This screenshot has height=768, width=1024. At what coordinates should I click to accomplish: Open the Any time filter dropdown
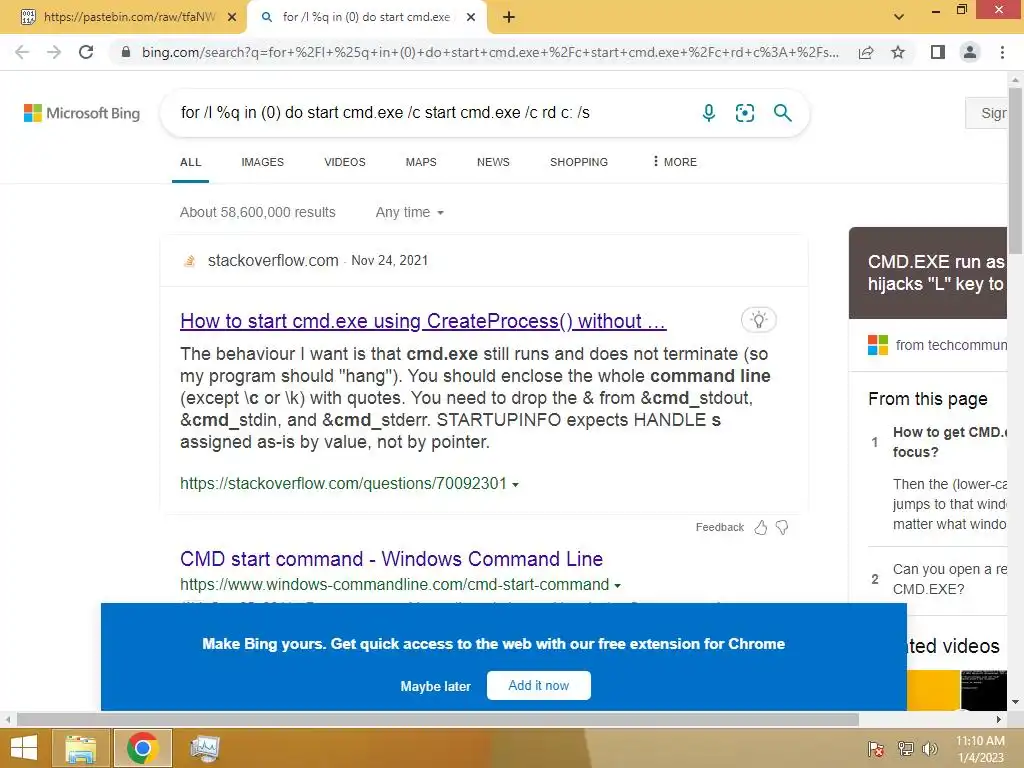click(409, 212)
